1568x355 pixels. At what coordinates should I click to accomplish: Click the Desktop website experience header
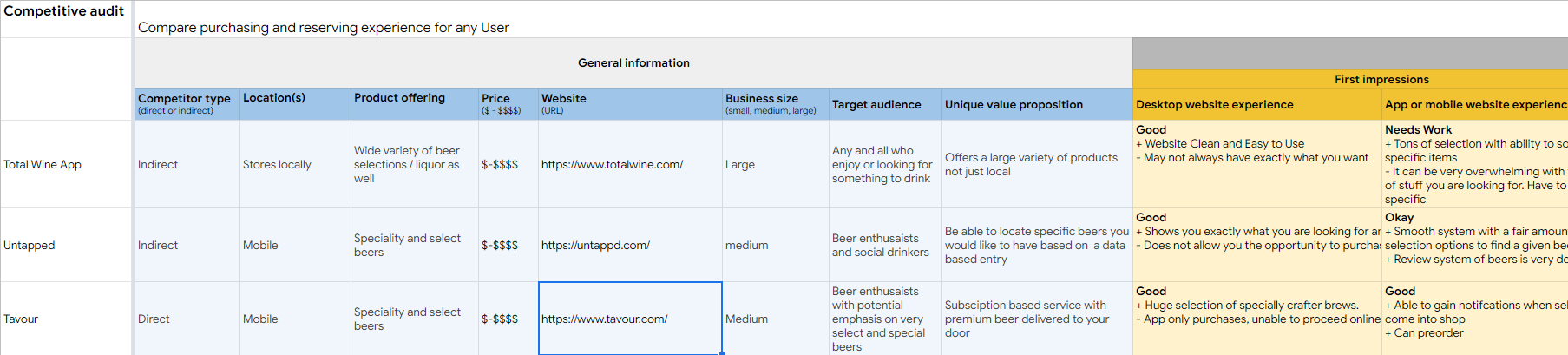click(1214, 105)
